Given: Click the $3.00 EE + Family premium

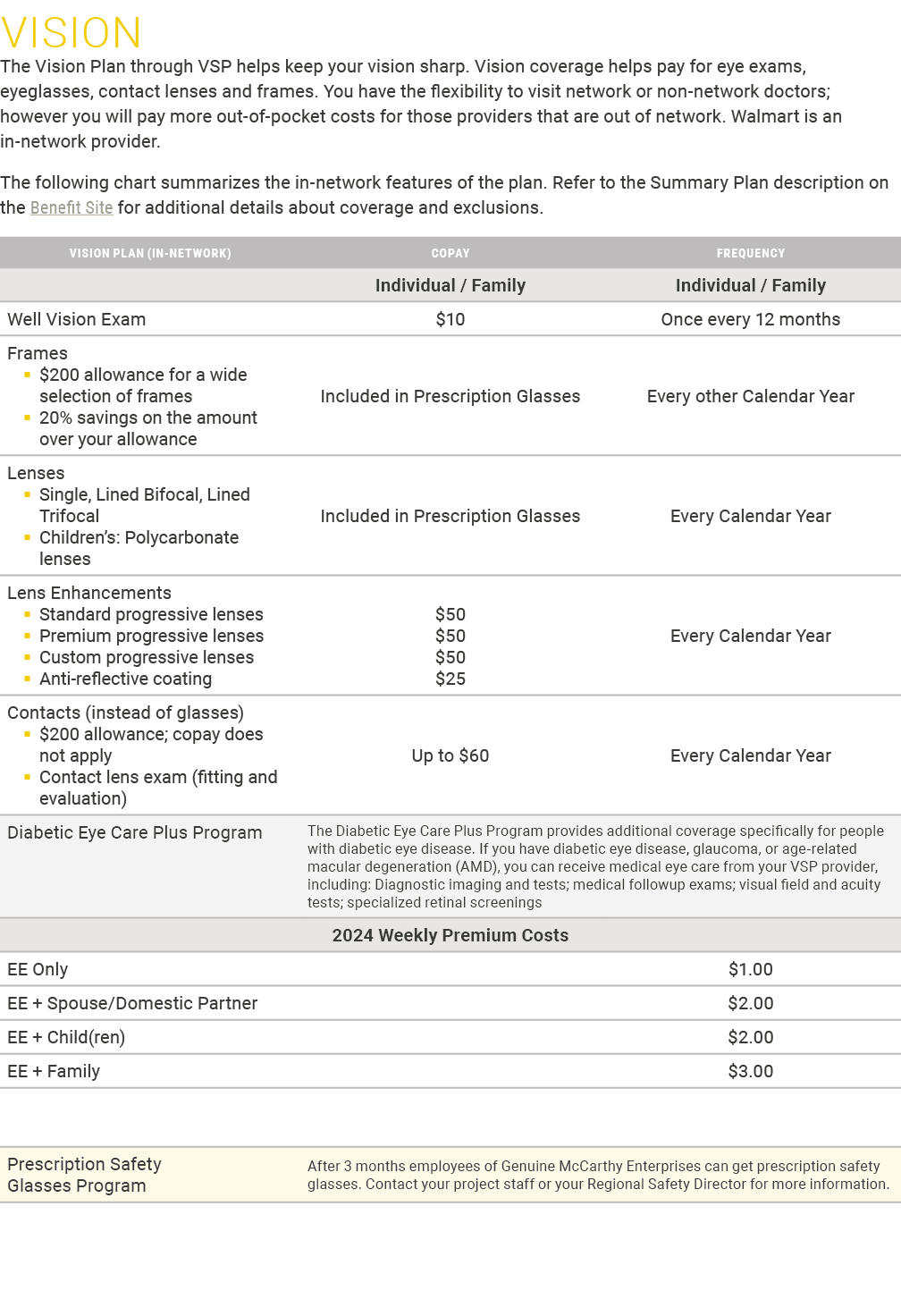Looking at the screenshot, I should click(x=751, y=1071).
